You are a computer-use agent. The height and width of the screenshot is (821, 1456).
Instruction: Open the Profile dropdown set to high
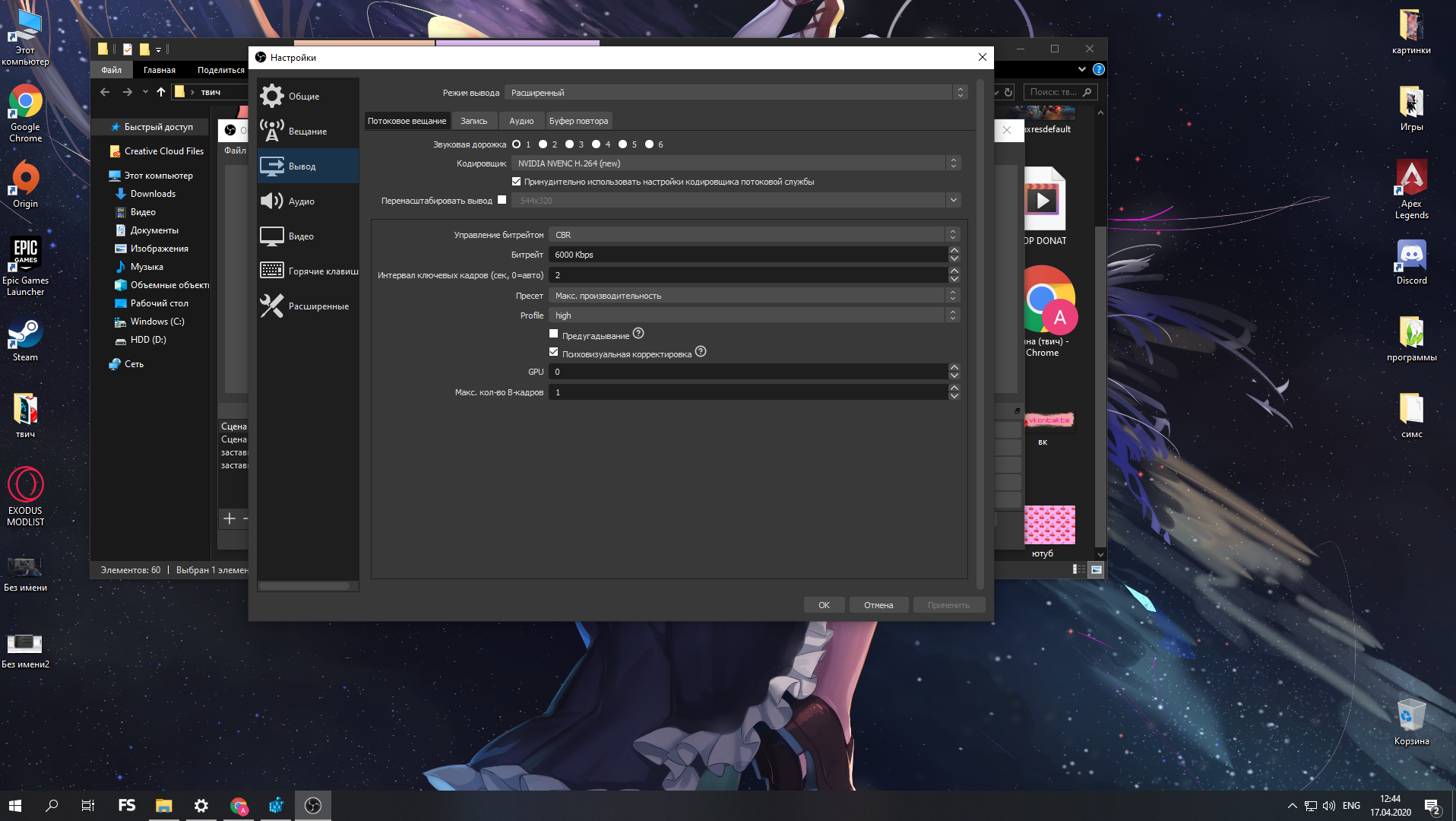[x=754, y=315]
